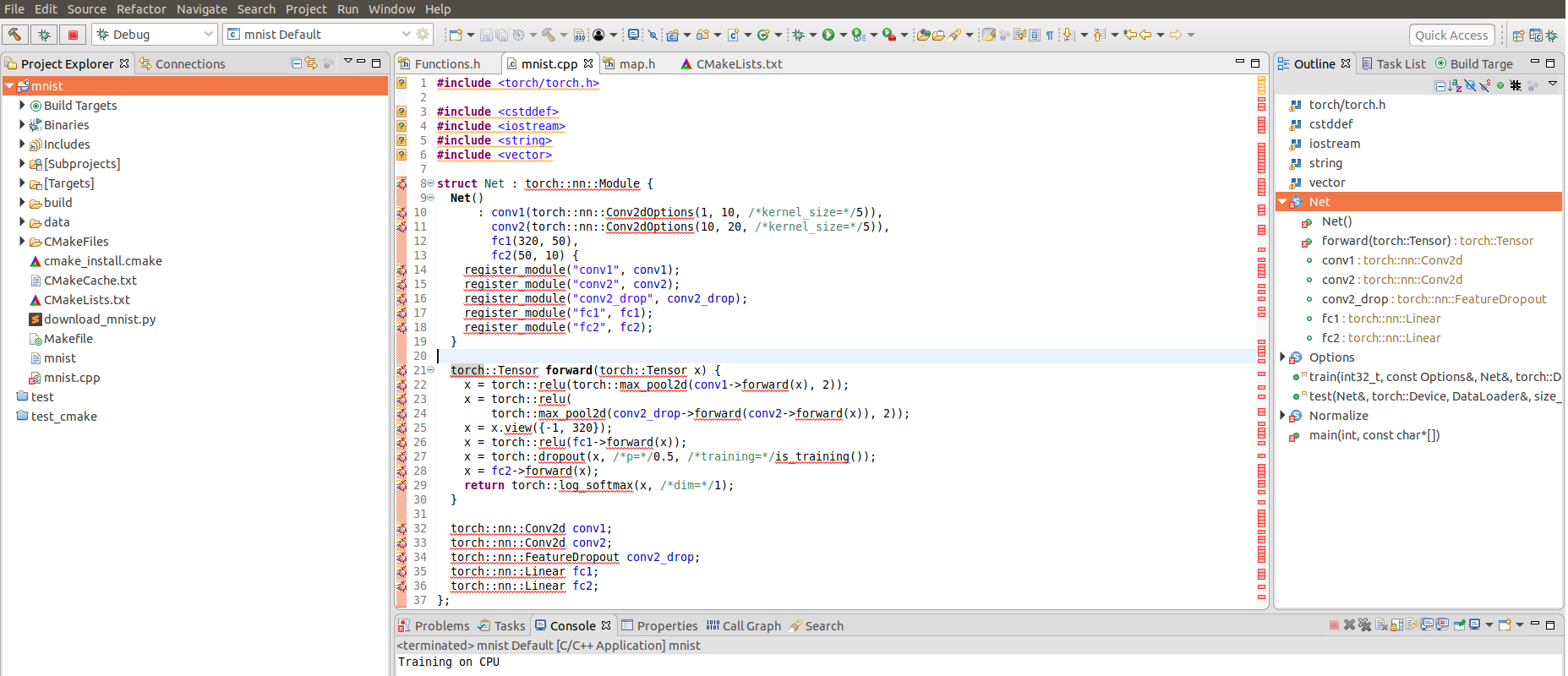This screenshot has height=676, width=1568.
Task: Collapse all in Project Explorer
Action: pos(296,63)
